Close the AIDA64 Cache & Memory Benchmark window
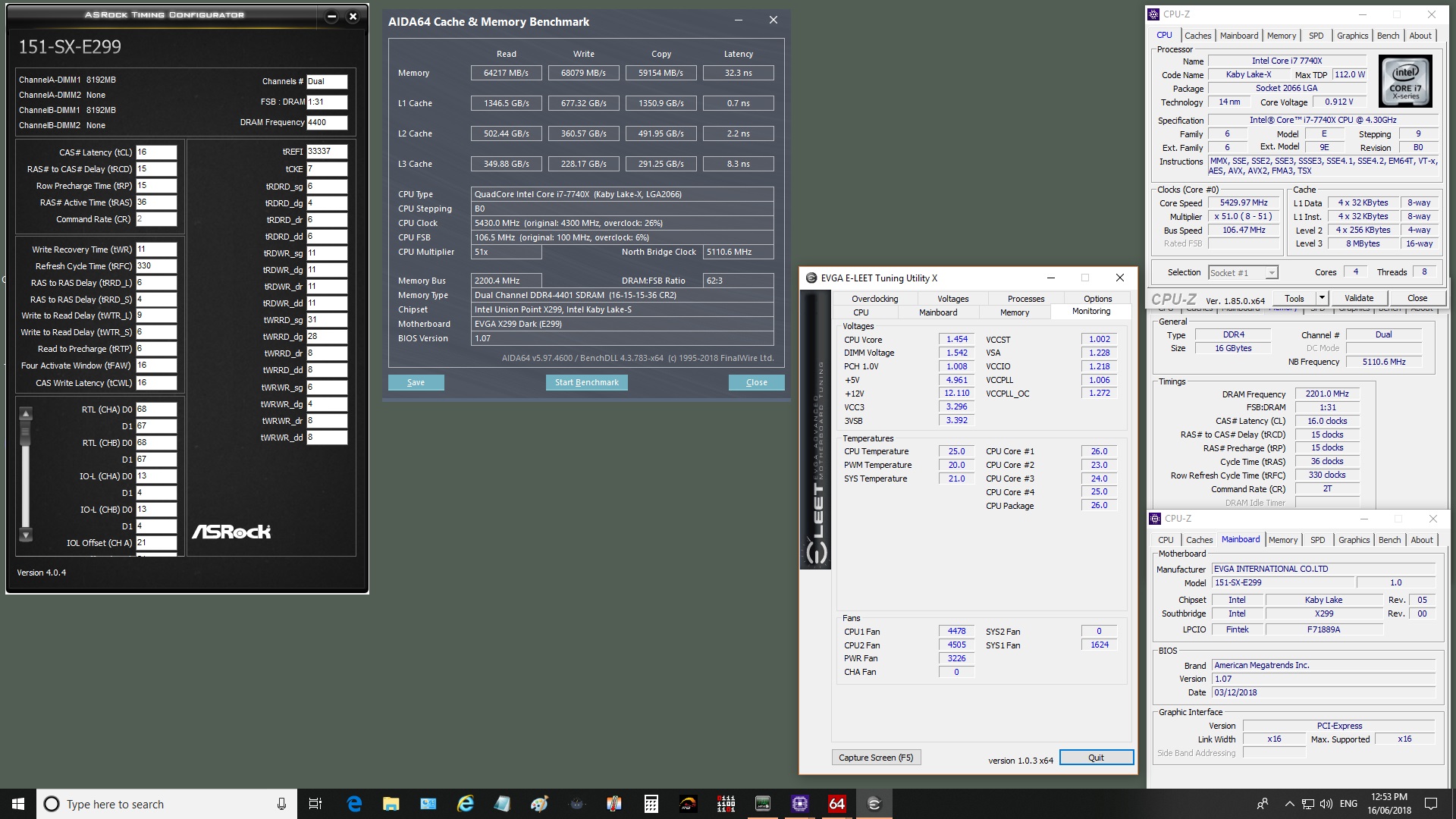This screenshot has width=1456, height=819. [773, 20]
